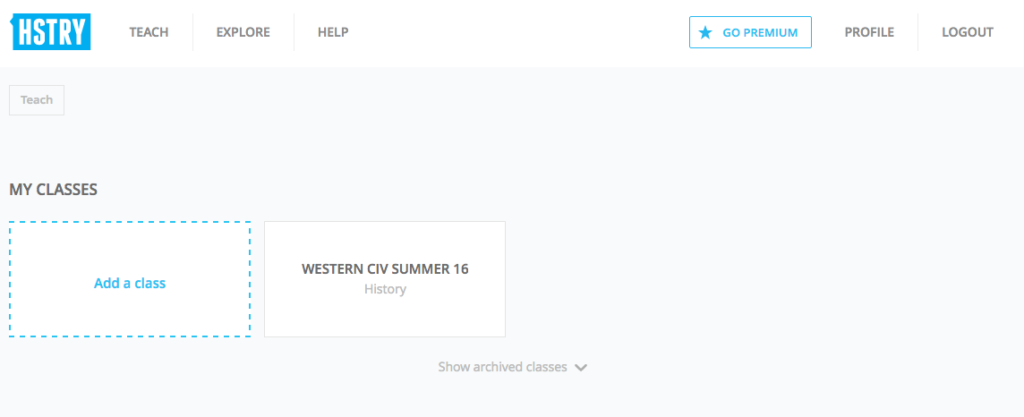Image resolution: width=1024 pixels, height=417 pixels.
Task: Click the Go Premium text label
Action: (x=760, y=32)
